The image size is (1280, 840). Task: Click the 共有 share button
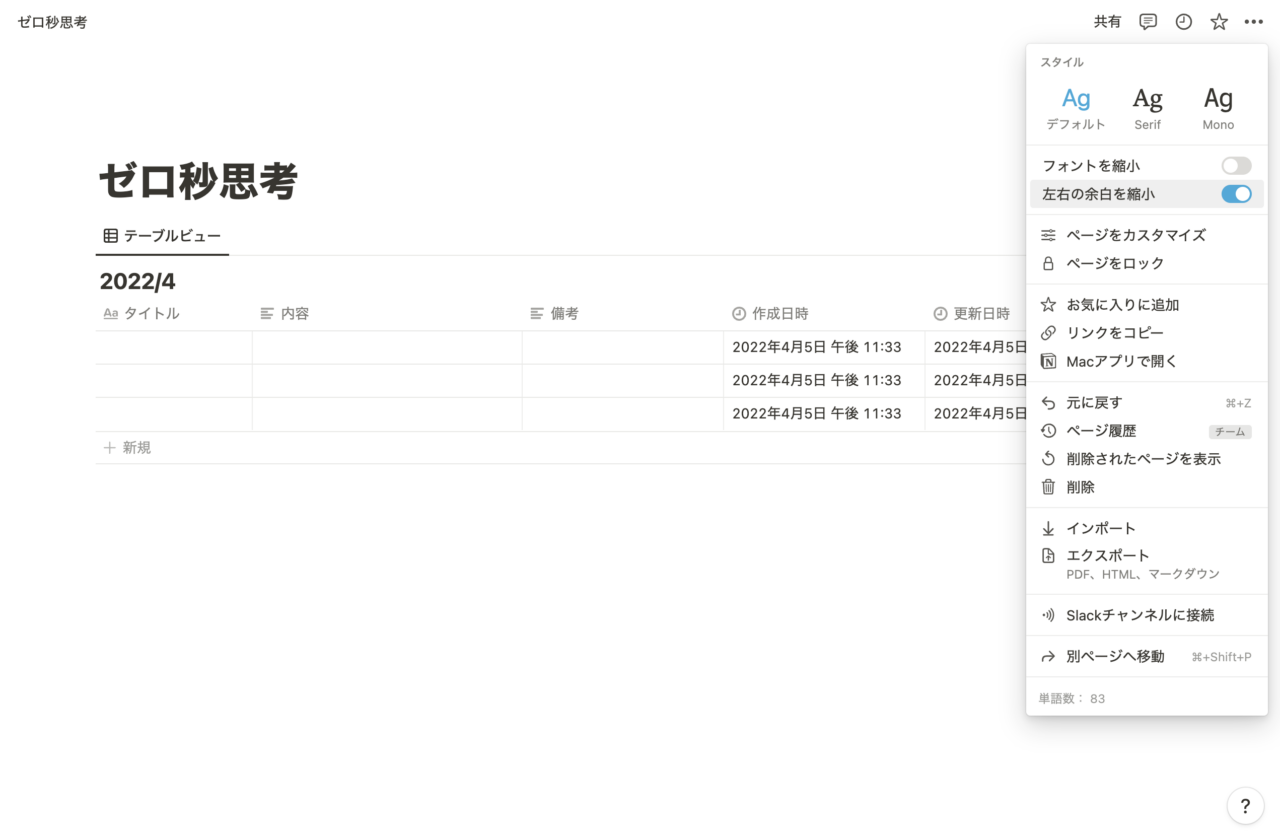click(x=1107, y=21)
